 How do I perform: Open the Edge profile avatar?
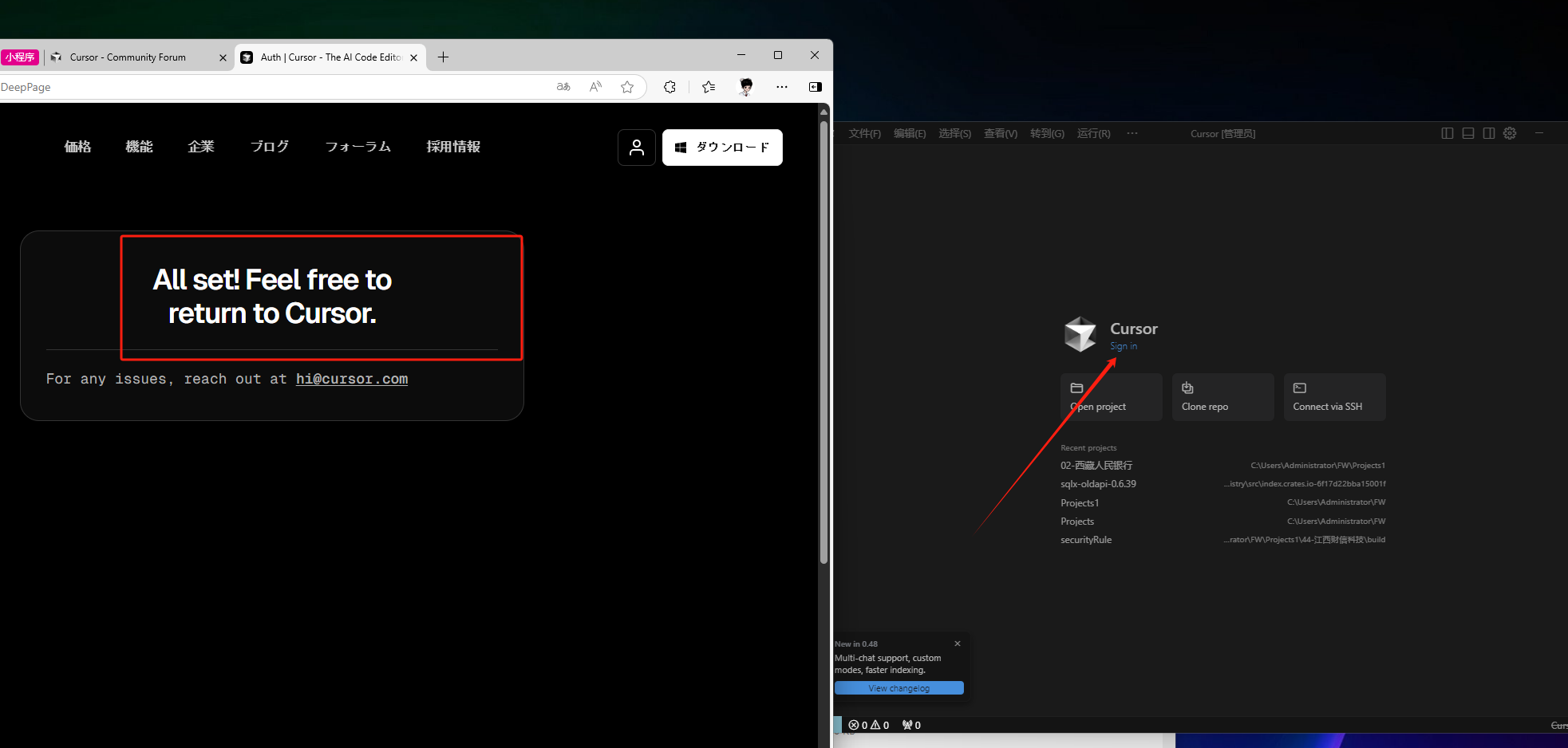(x=746, y=87)
